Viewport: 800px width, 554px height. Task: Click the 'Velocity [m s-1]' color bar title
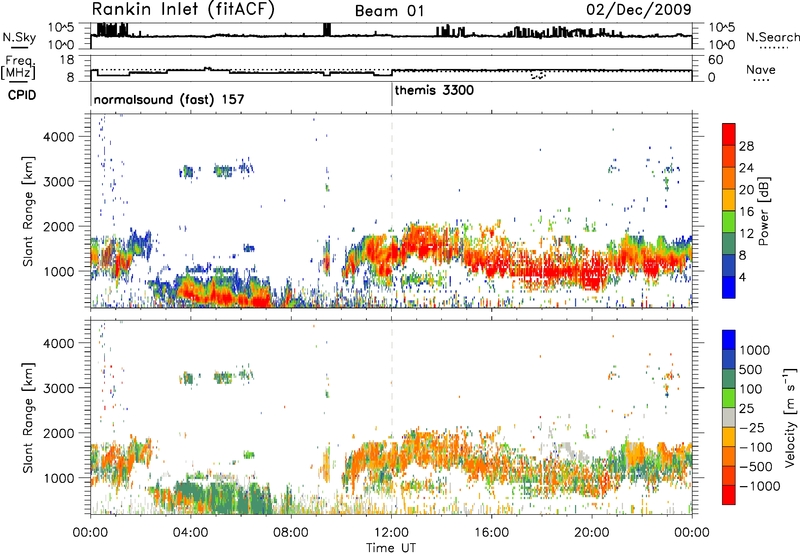coord(791,417)
